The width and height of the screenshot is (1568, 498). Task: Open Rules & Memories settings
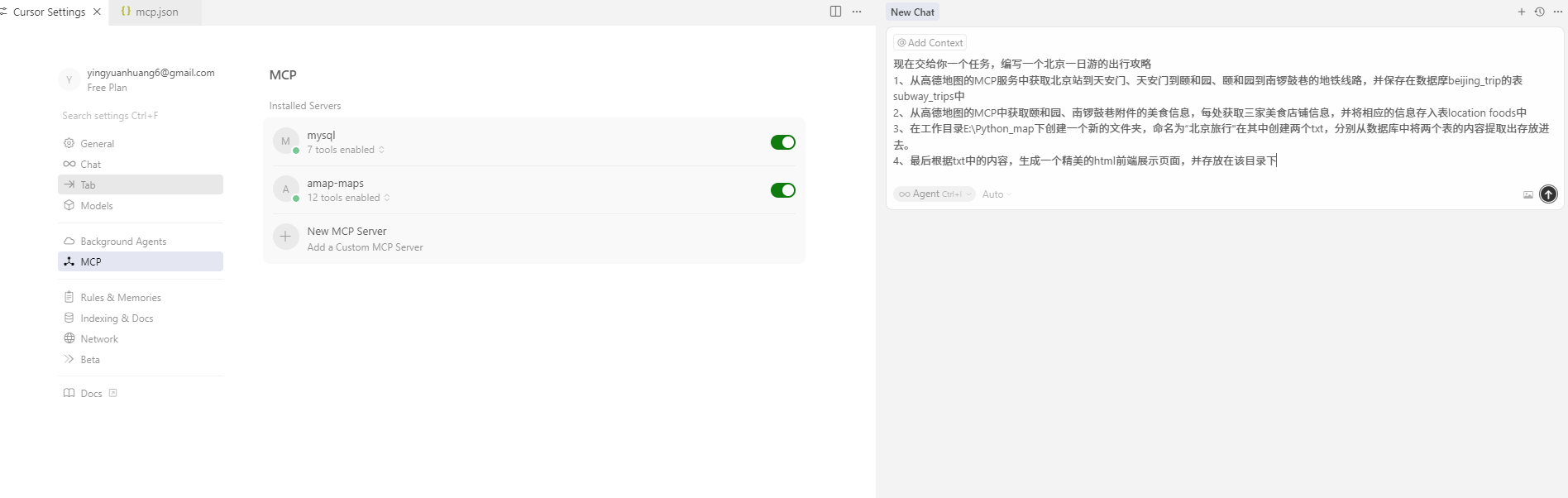tap(141, 297)
